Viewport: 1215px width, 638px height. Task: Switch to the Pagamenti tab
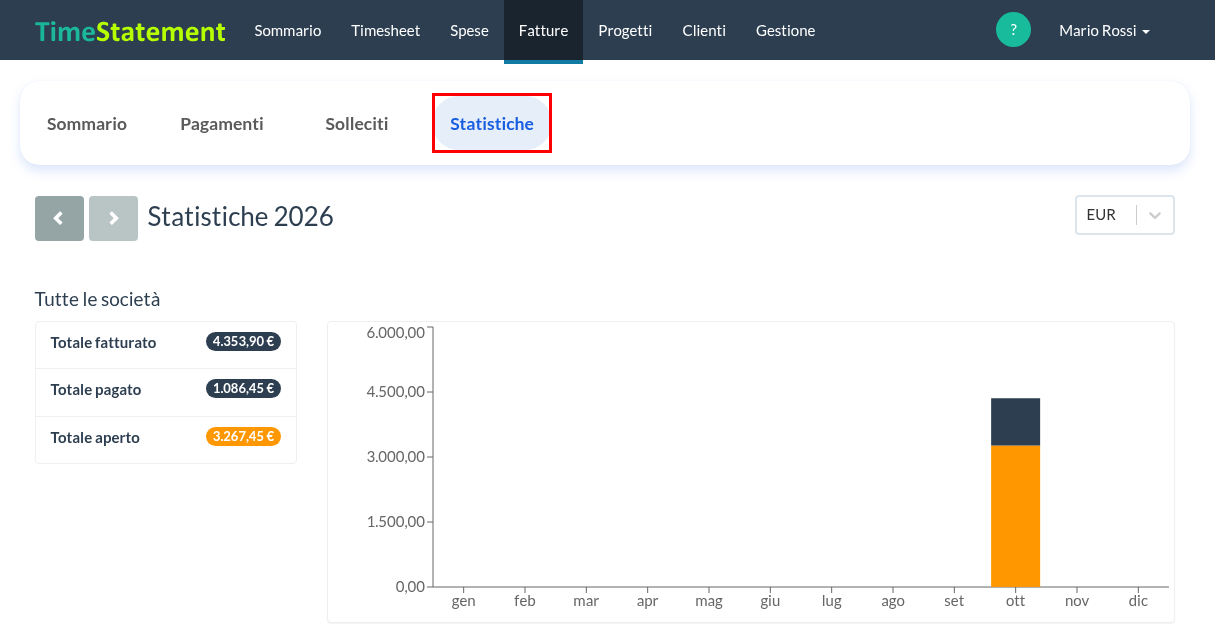click(x=222, y=124)
